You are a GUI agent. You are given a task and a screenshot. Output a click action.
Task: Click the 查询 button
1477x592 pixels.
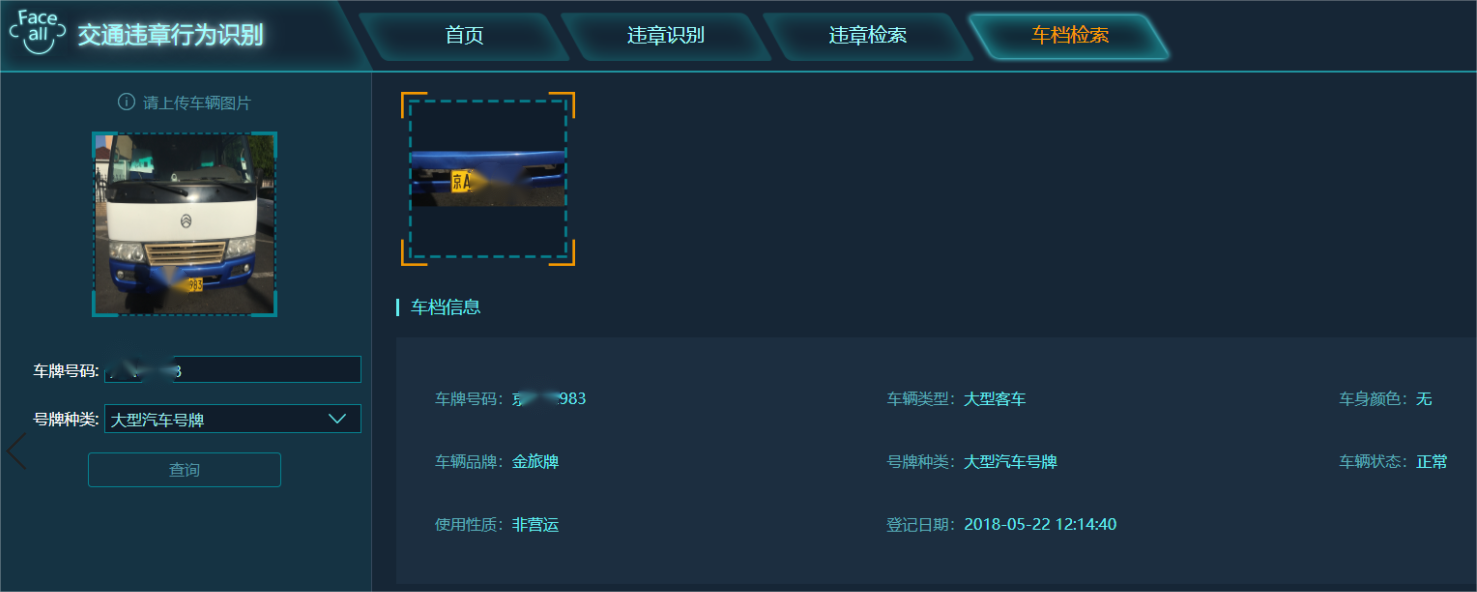pos(184,470)
